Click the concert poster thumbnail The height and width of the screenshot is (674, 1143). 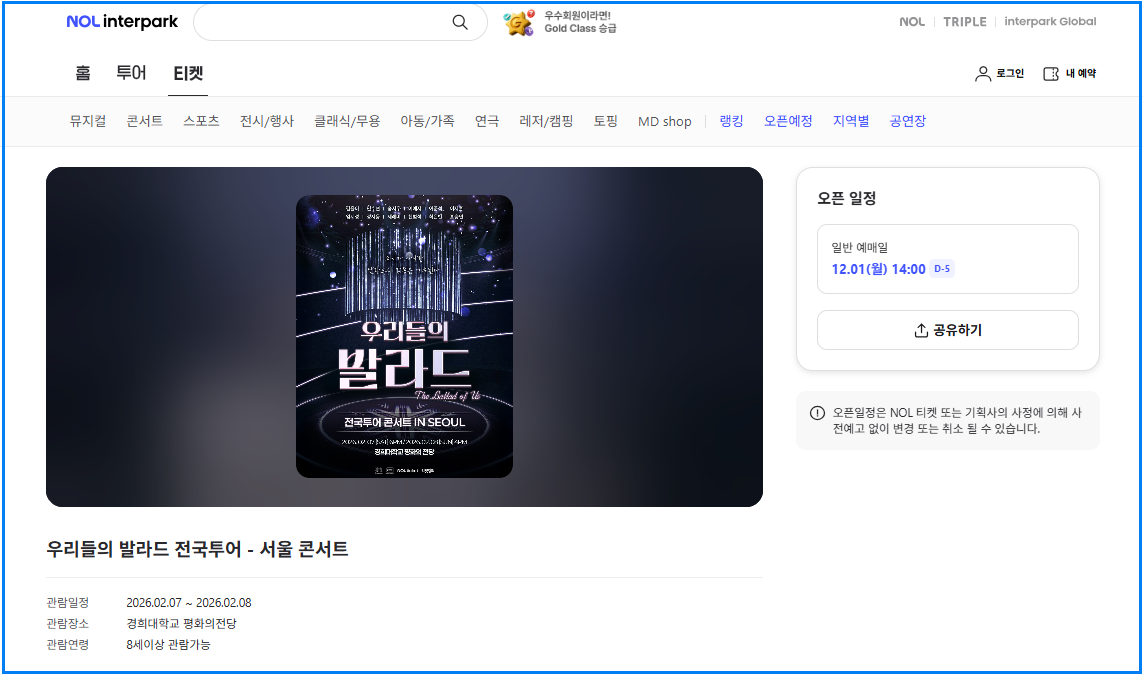click(x=404, y=337)
